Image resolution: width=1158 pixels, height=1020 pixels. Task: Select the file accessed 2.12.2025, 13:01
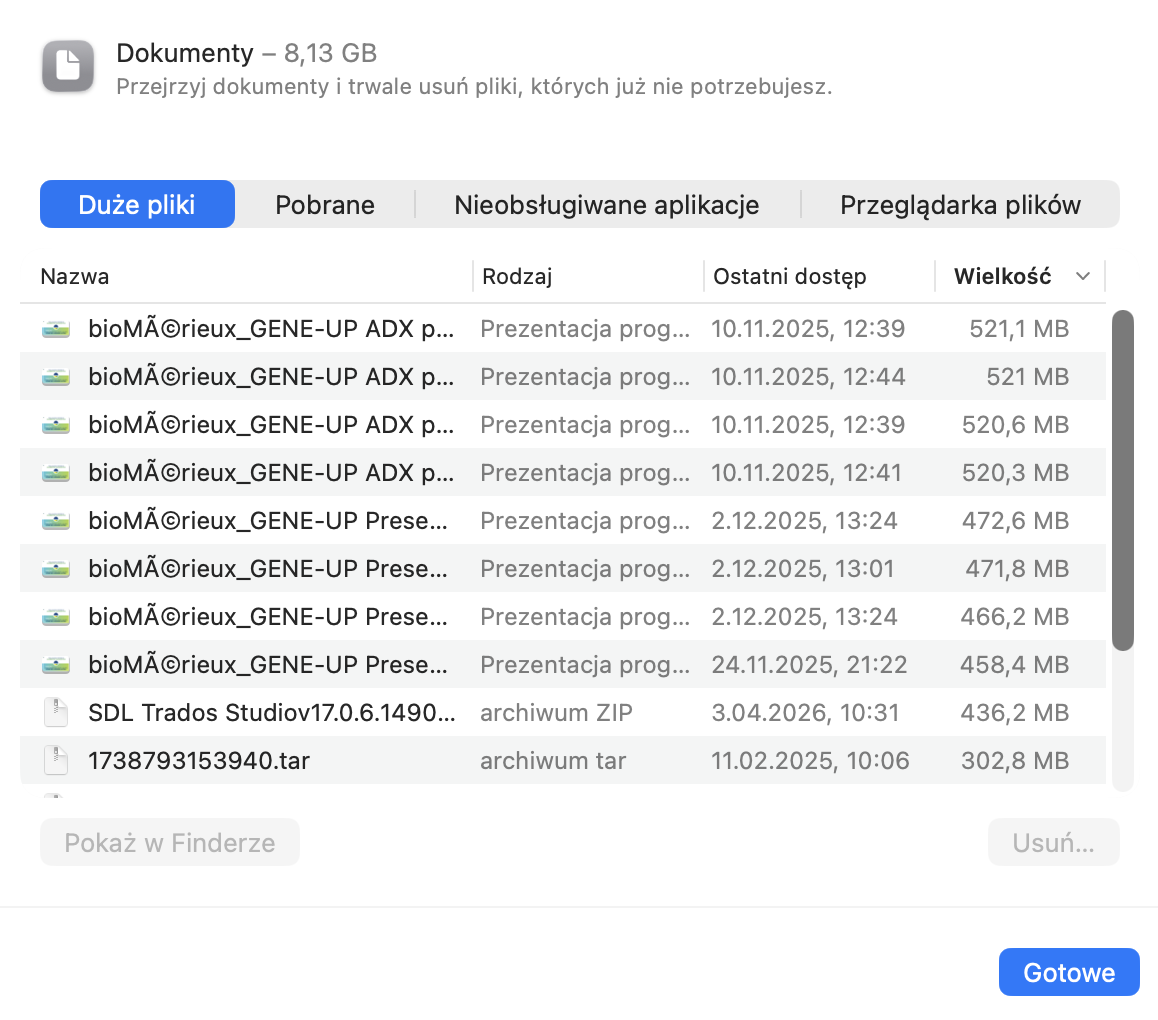563,569
